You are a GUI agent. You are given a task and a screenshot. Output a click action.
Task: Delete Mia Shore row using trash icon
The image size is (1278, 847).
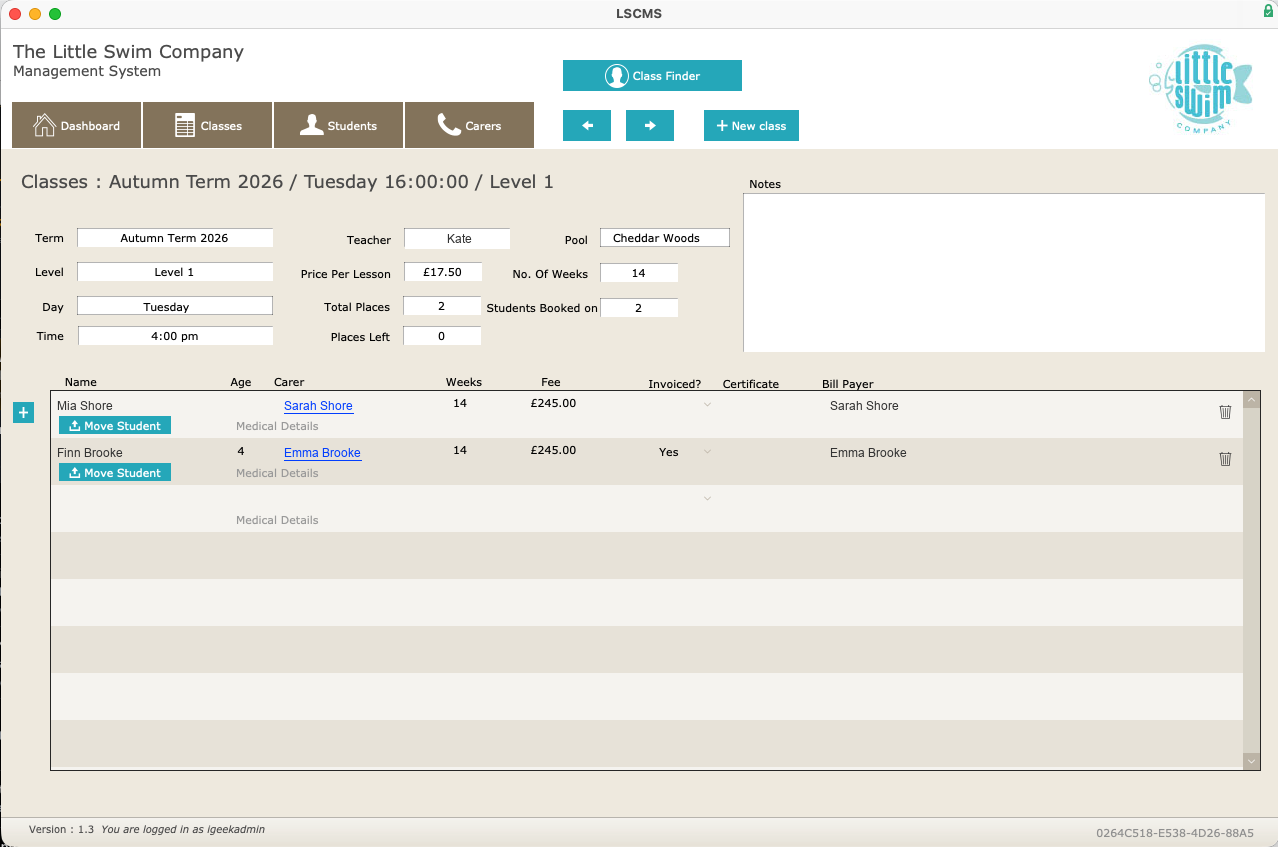pyautogui.click(x=1225, y=412)
